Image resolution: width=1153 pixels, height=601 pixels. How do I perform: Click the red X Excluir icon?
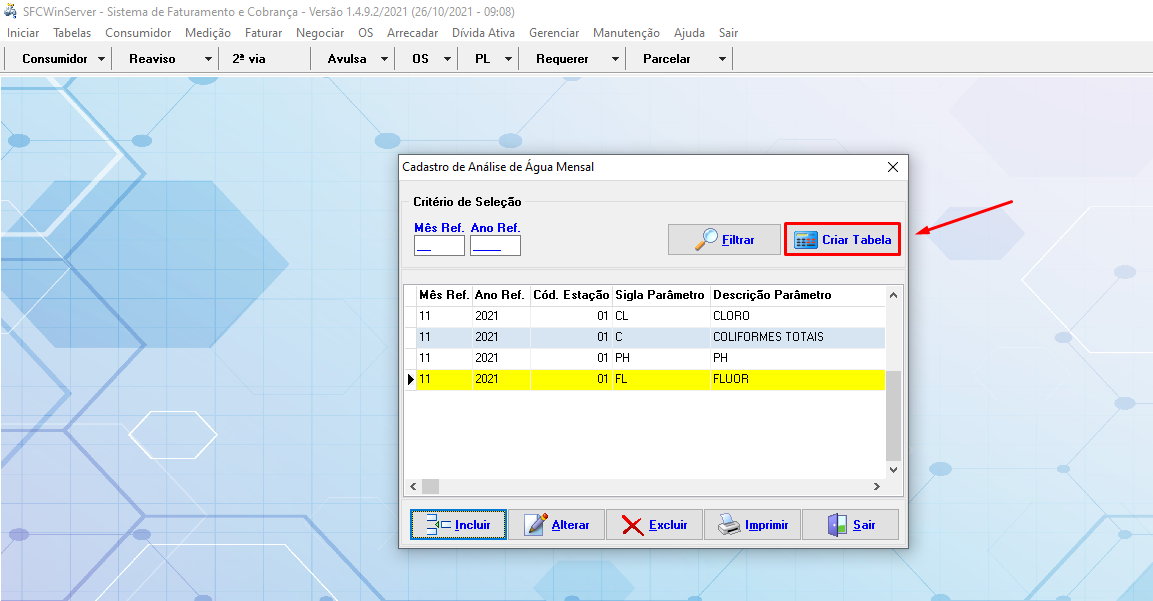click(x=631, y=525)
